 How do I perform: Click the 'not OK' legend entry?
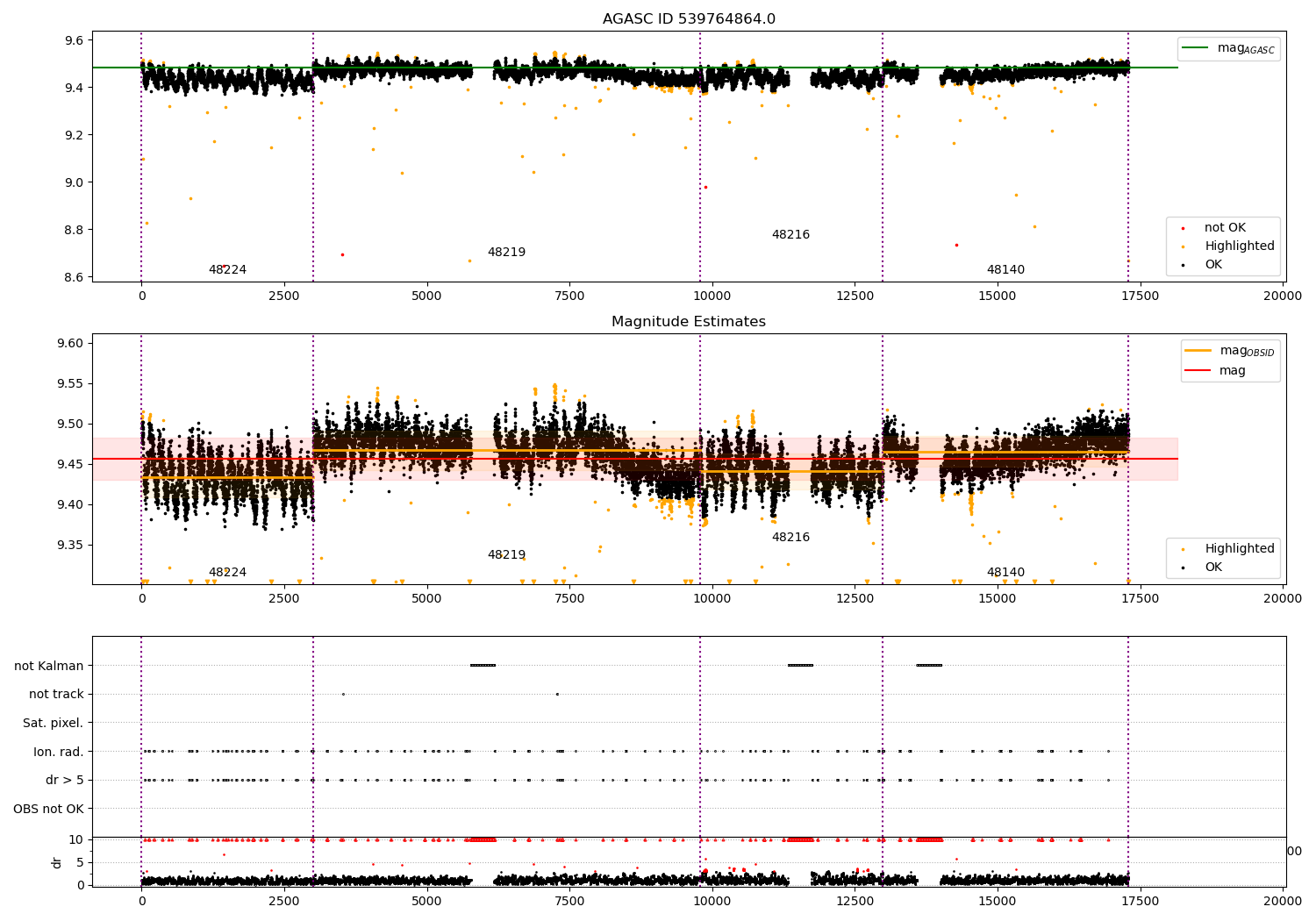point(1214,228)
